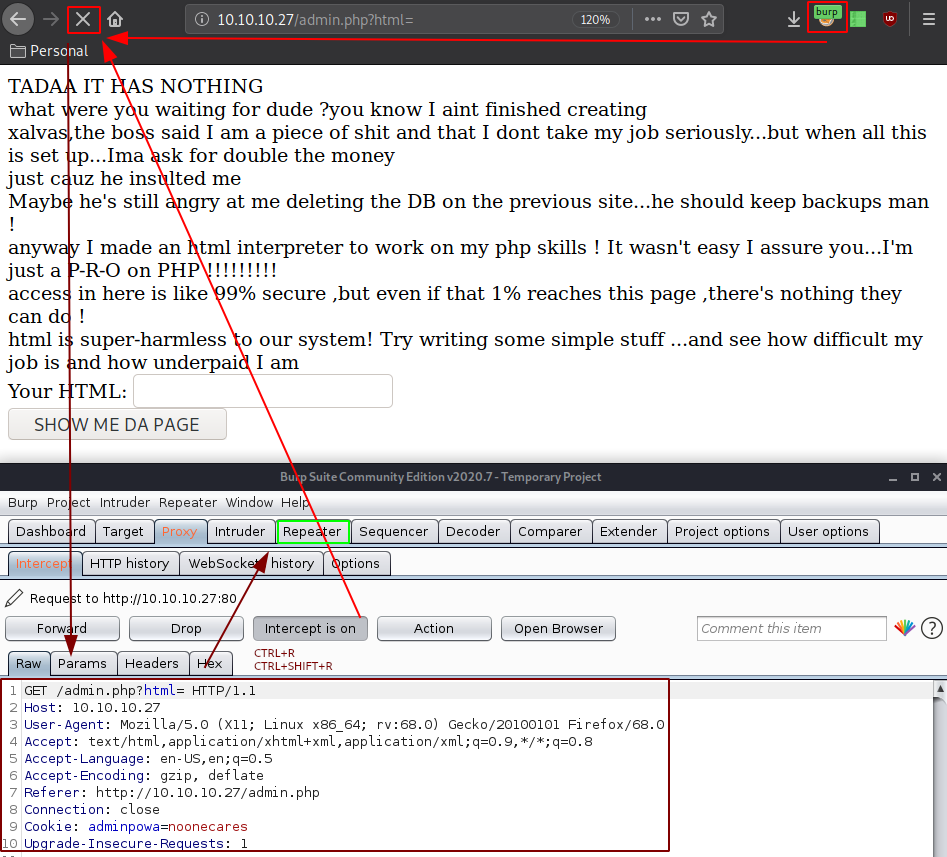Open the proxy Options sub-tab
947x857 pixels.
coord(356,563)
